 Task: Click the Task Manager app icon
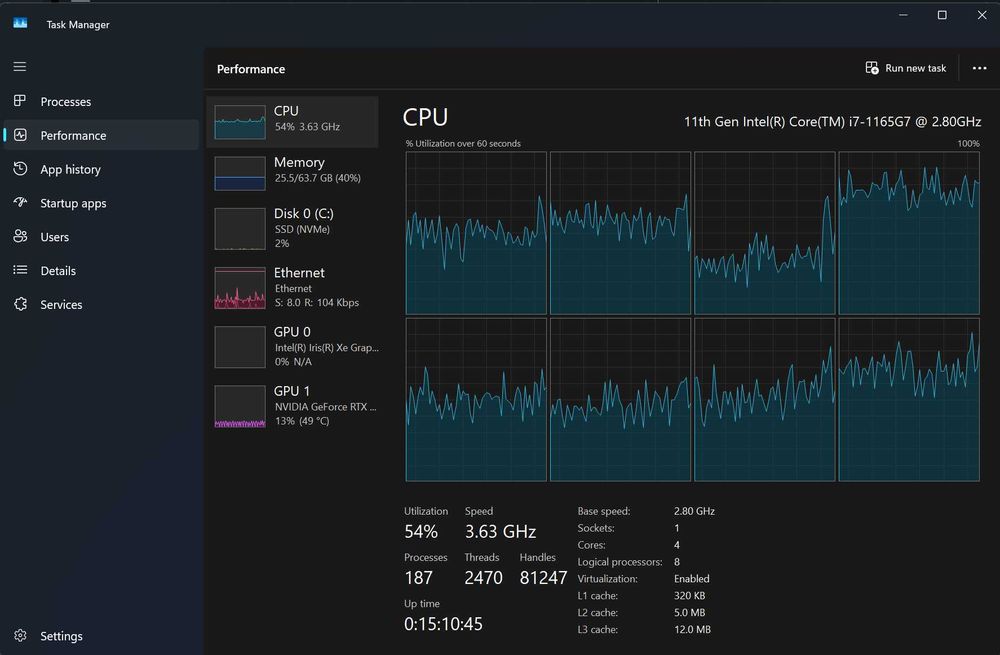20,24
